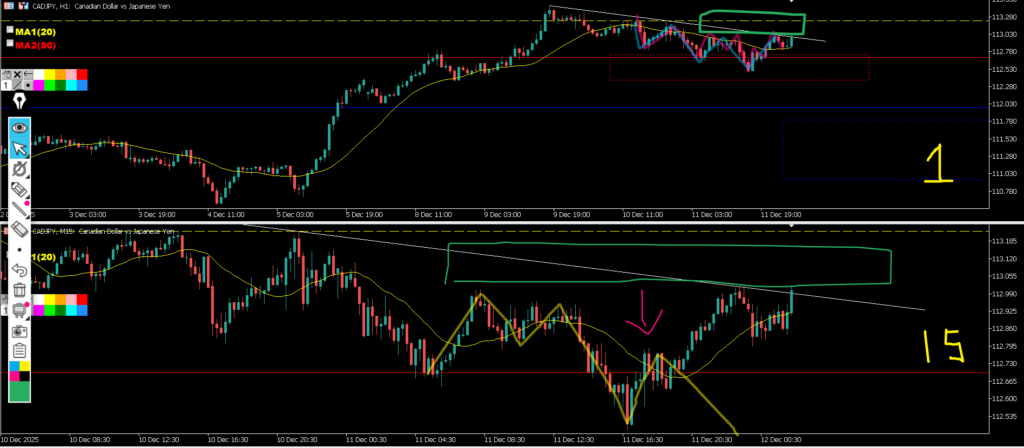Open the pen size dot selector

[20, 250]
